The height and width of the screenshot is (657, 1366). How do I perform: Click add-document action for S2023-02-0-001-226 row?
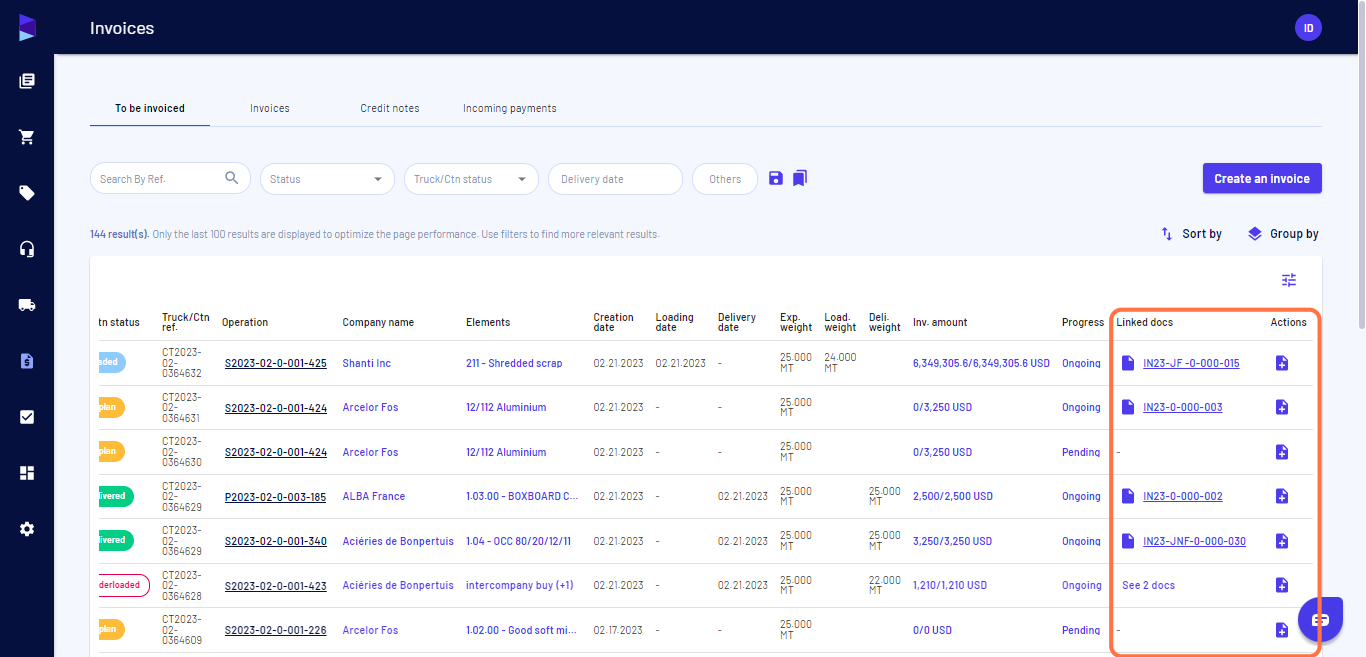pos(1282,630)
